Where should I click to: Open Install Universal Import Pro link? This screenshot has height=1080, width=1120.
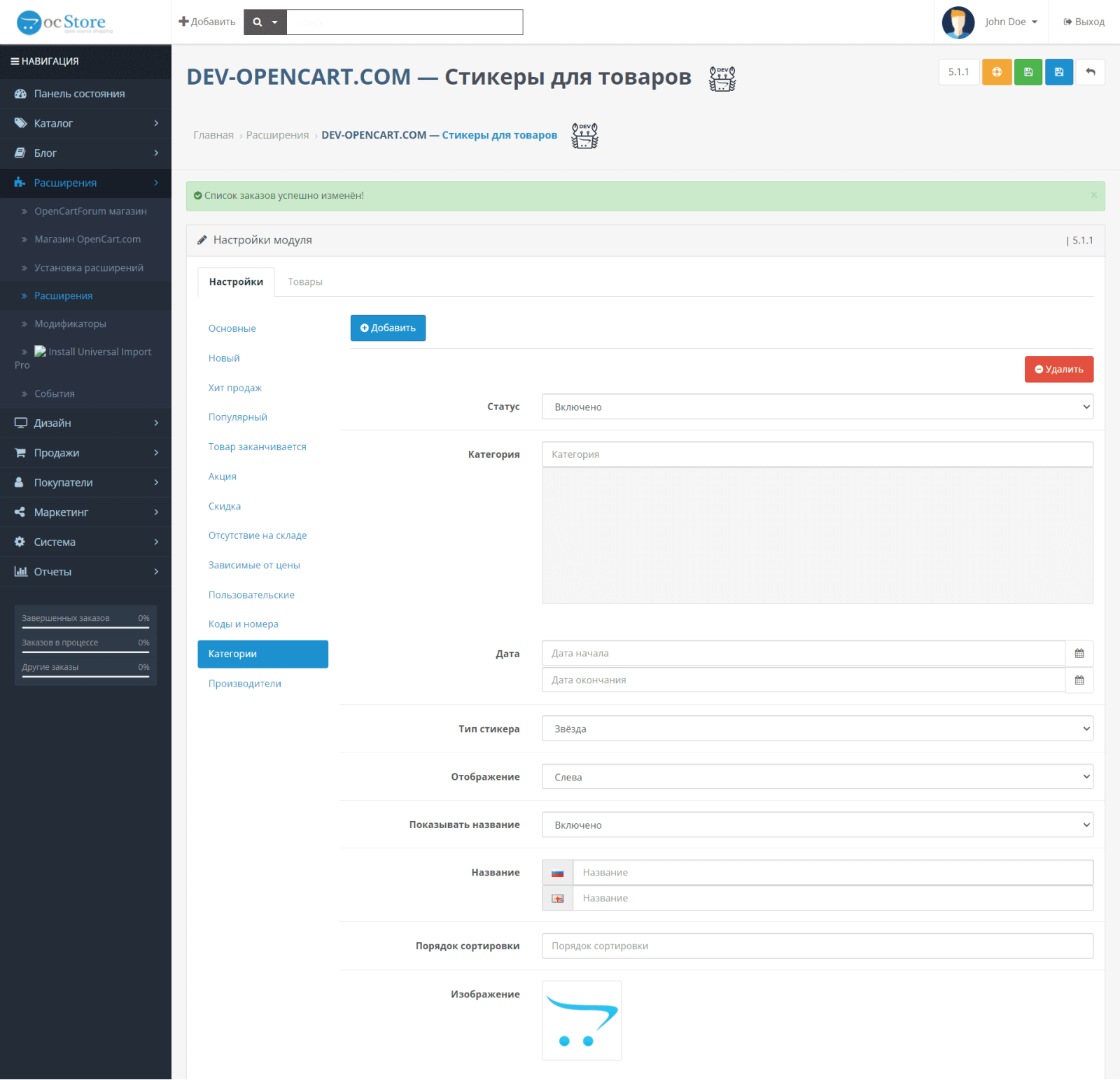(85, 358)
